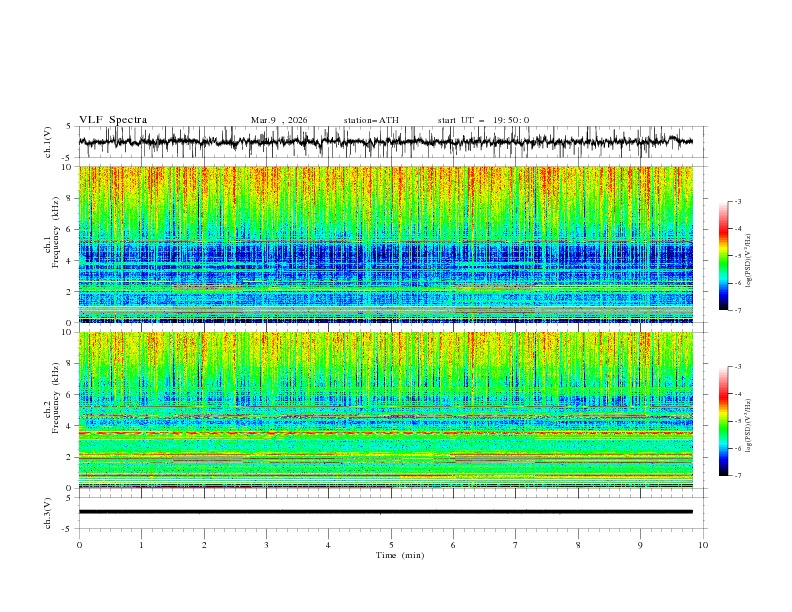Click the "VLF Spectra" plot title
Screen dimensions: 792x612
tap(113, 120)
